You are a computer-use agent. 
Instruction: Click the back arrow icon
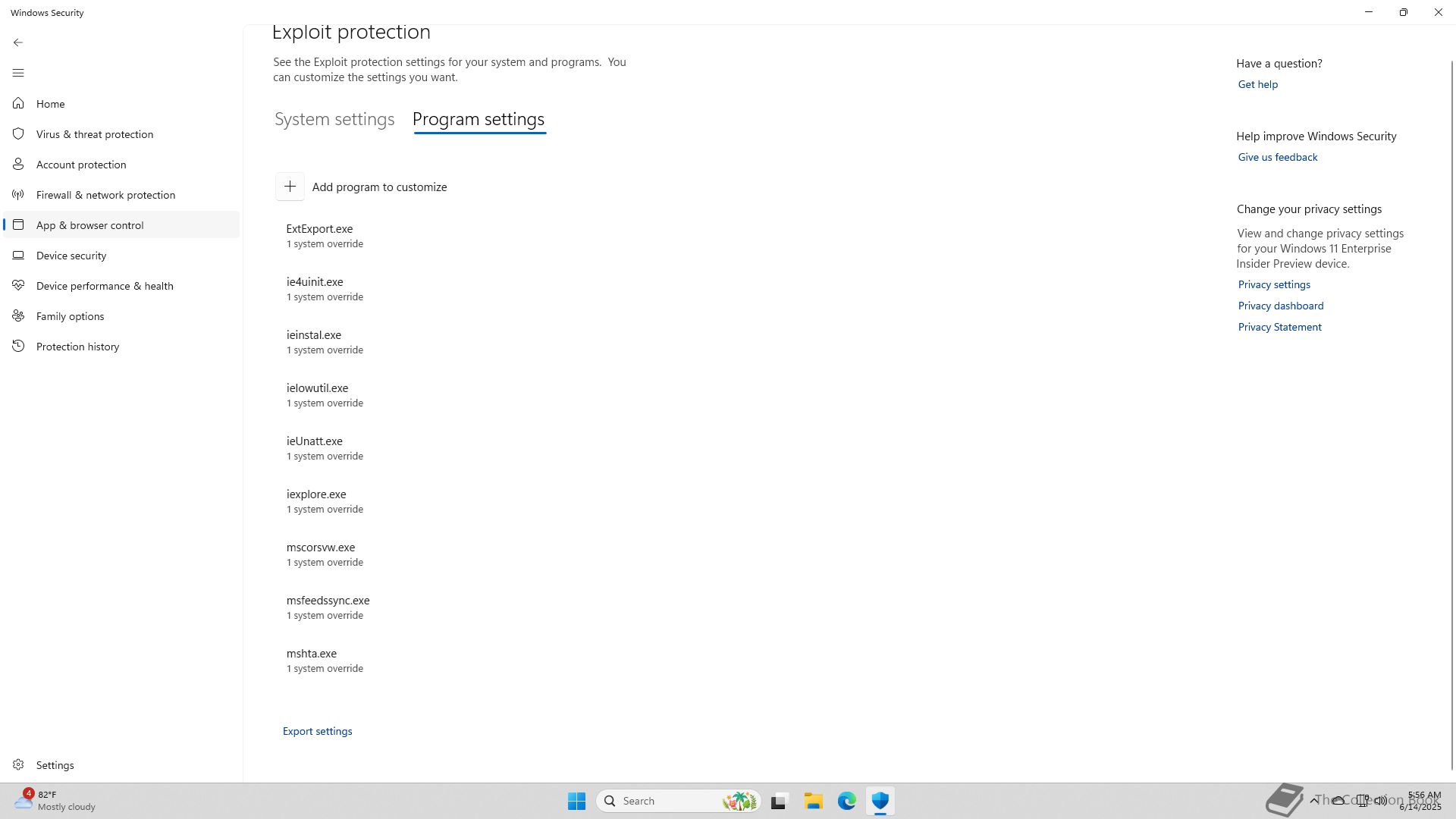click(18, 42)
